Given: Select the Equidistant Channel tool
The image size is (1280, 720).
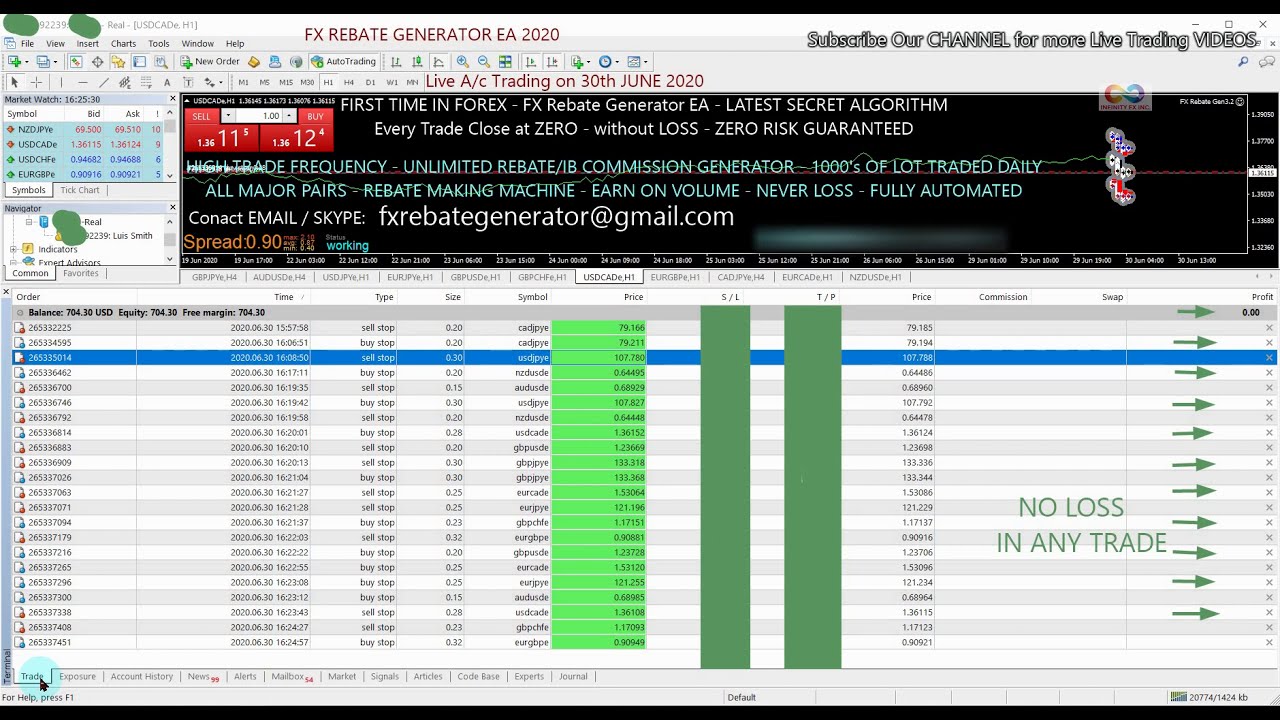Looking at the screenshot, I should tap(125, 82).
